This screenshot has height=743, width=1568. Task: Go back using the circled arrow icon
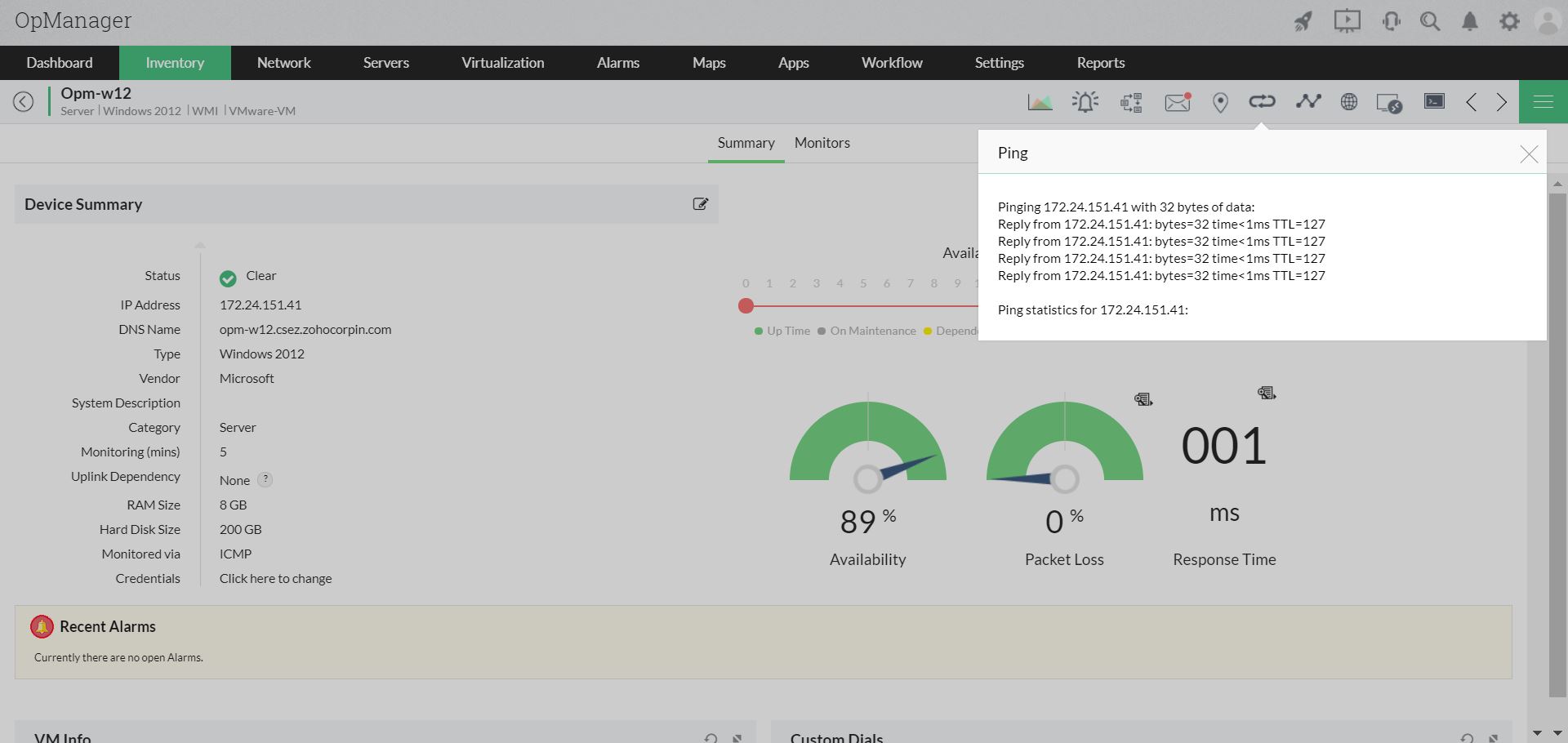coord(24,101)
